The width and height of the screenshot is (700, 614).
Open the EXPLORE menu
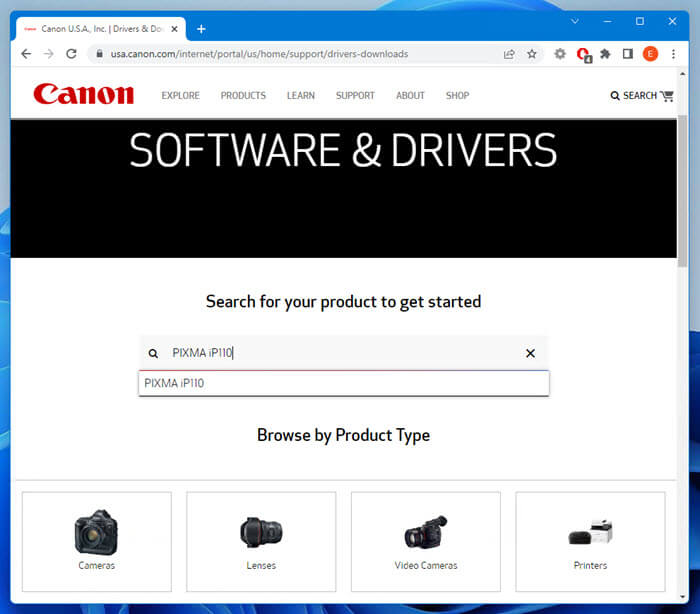[180, 96]
